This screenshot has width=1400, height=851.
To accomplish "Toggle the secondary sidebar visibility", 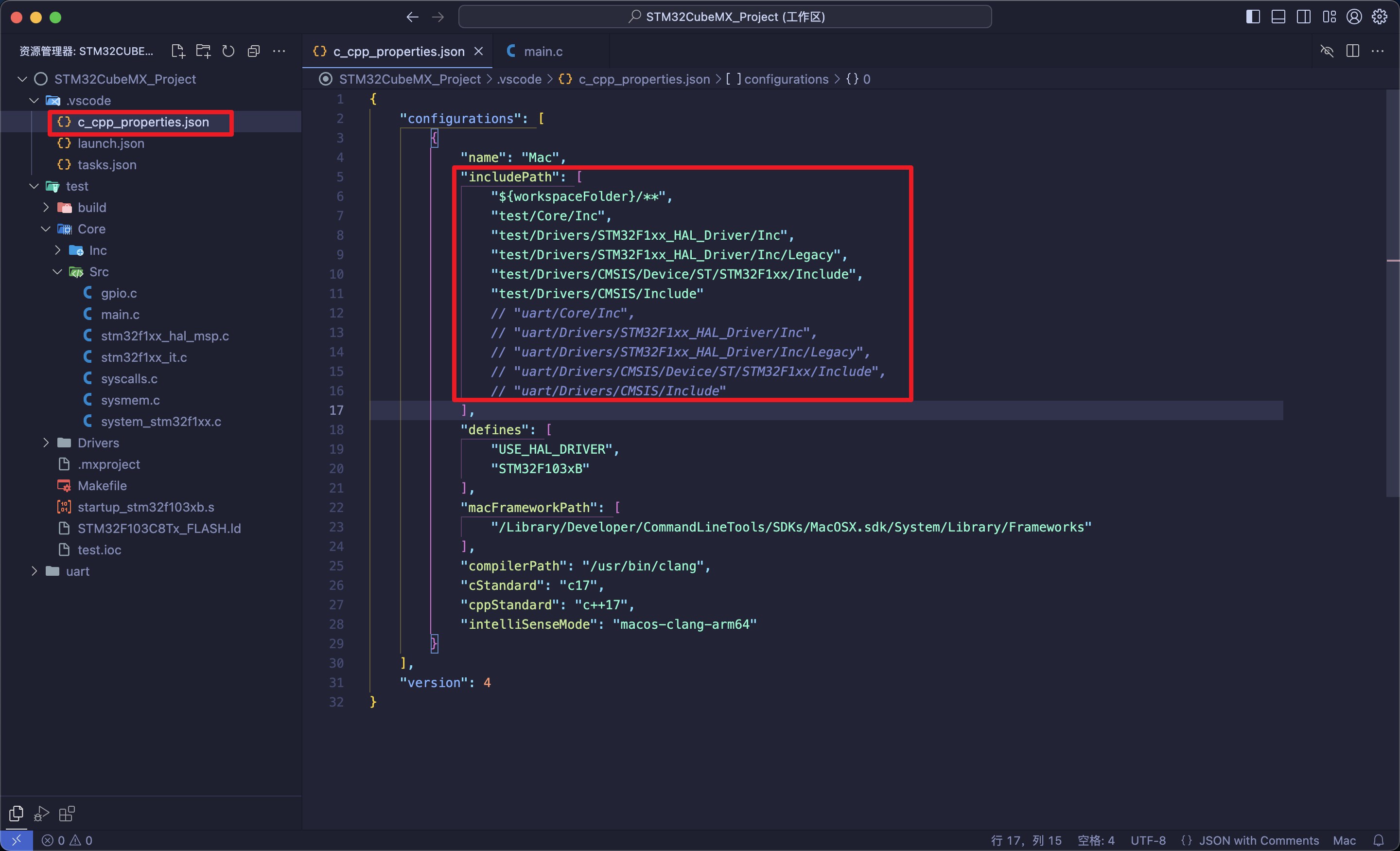I will tap(1303, 17).
